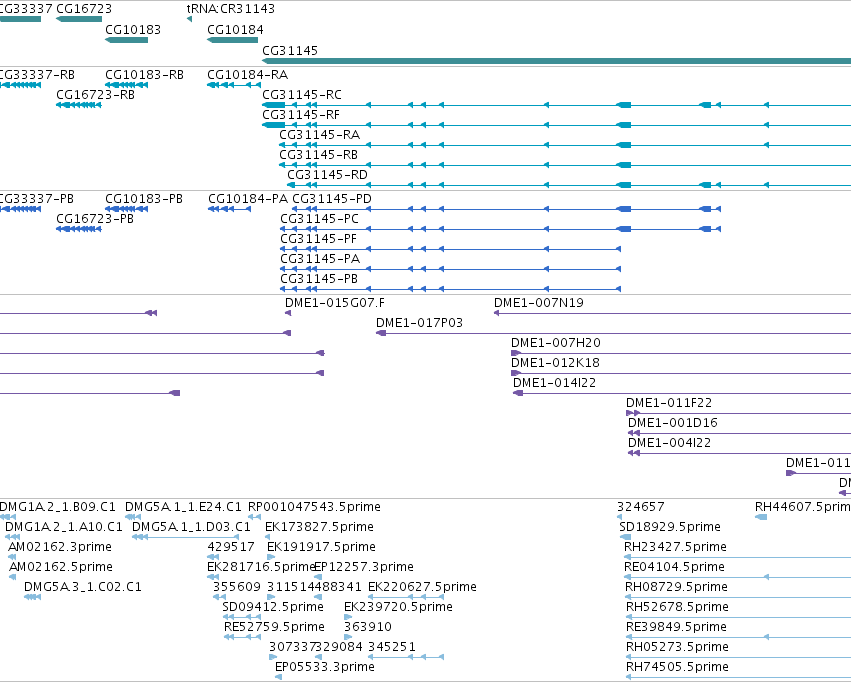Select the CG31145-PB protein label

coord(319,279)
